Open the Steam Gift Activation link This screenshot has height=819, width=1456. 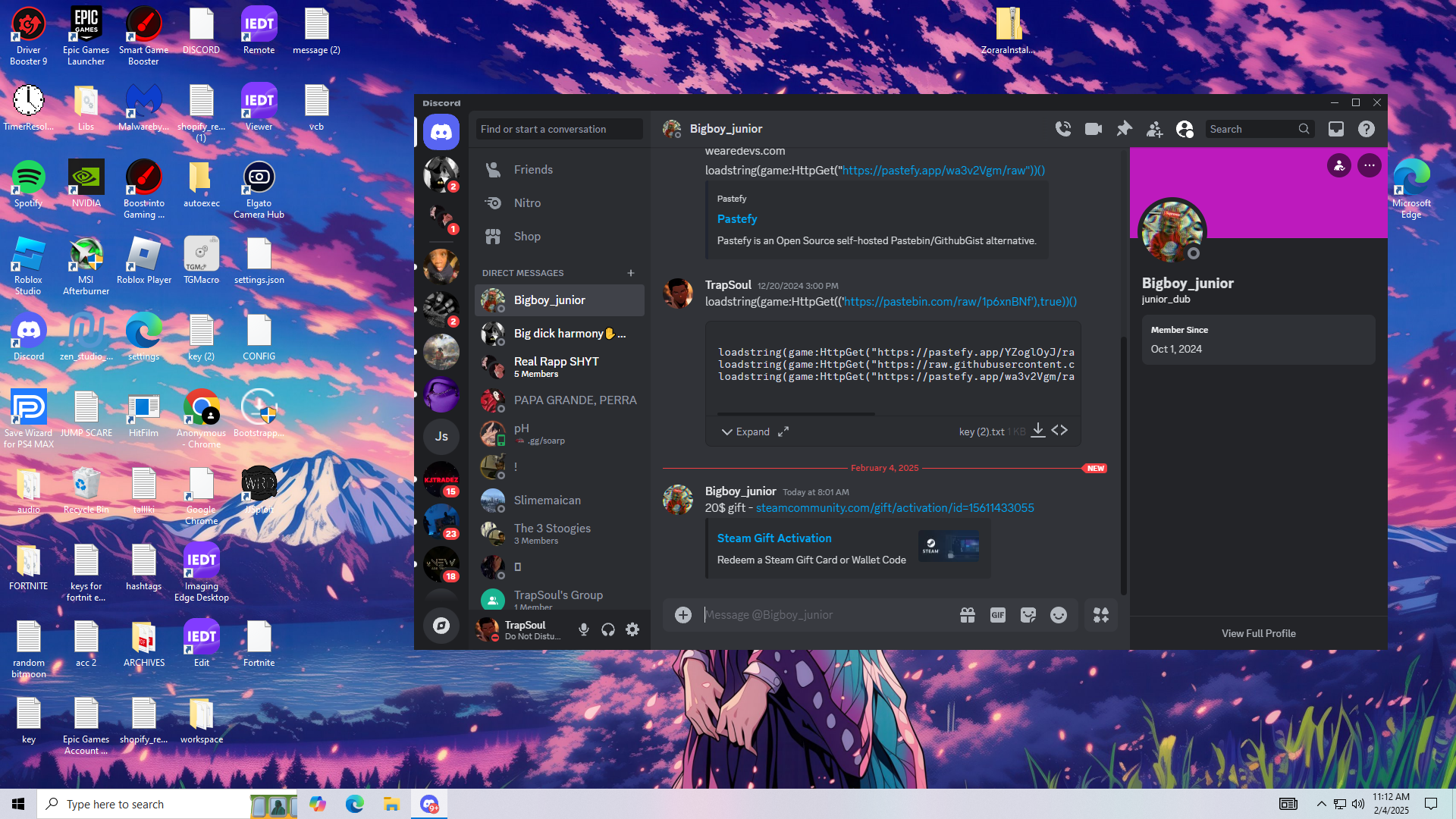[x=774, y=538]
